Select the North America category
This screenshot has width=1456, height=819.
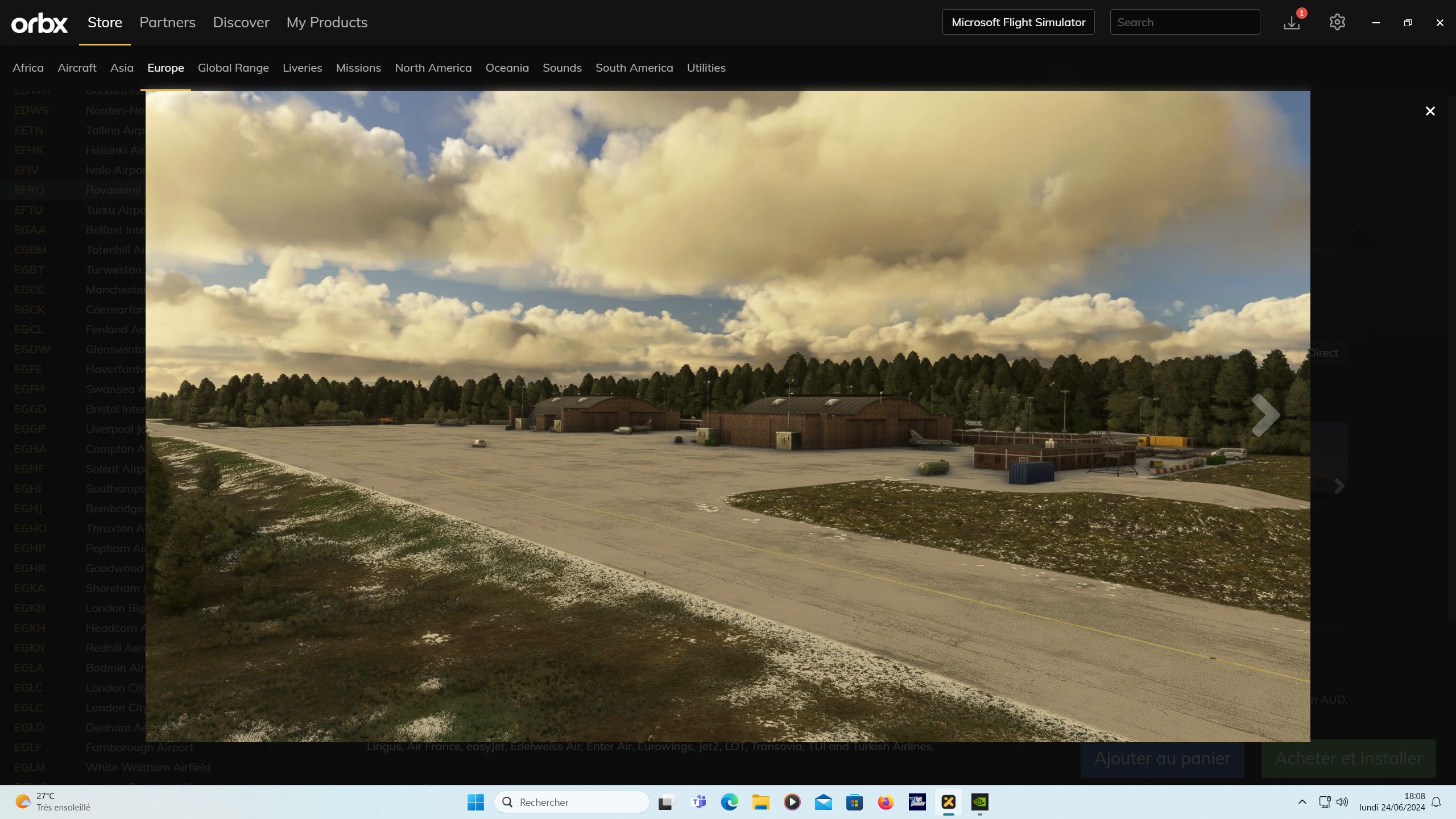pos(433,68)
